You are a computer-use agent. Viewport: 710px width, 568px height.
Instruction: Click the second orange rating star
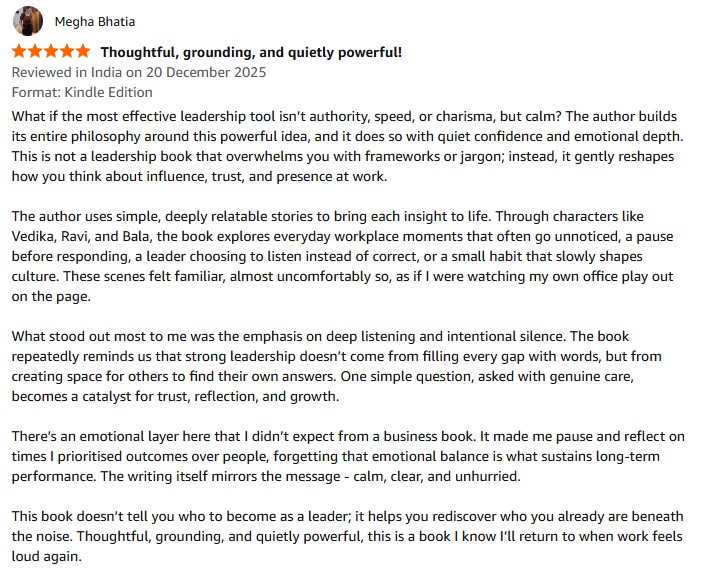(x=35, y=51)
